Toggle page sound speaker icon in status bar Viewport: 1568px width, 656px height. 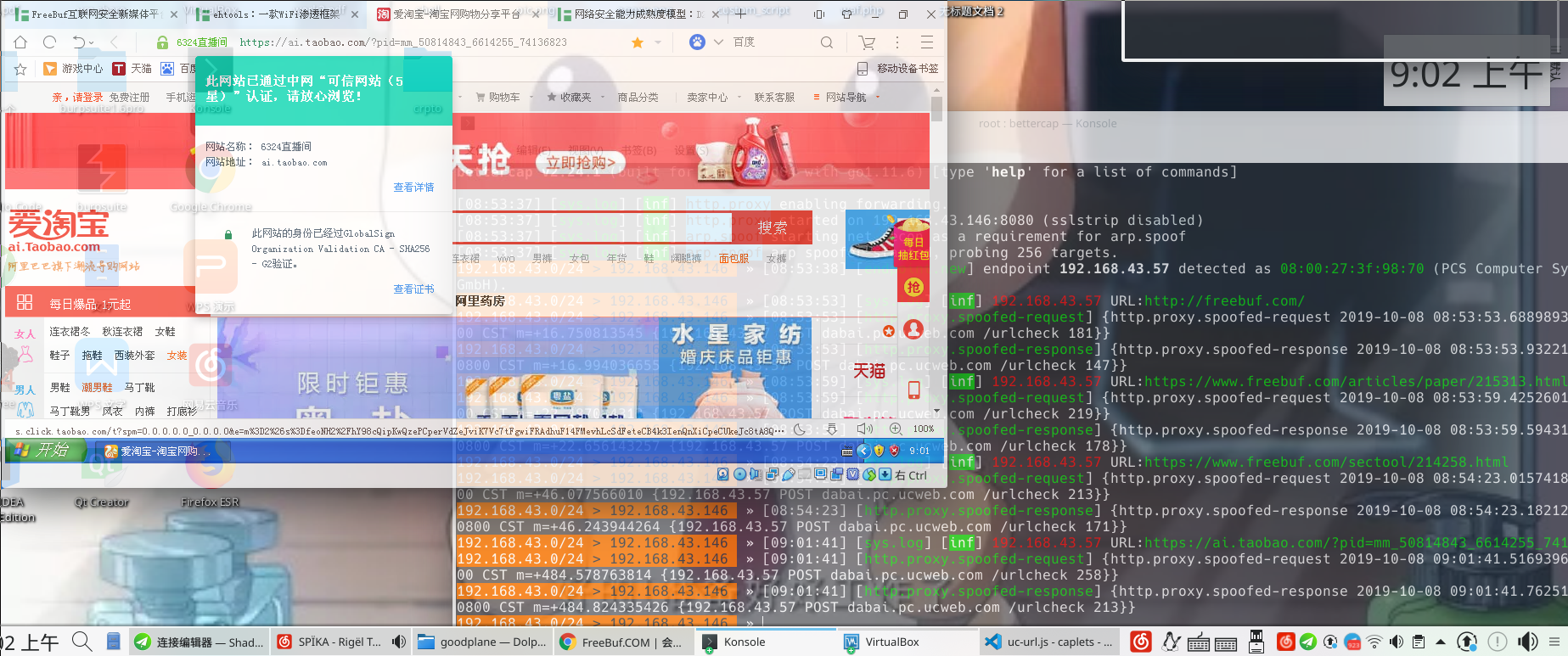click(x=864, y=429)
